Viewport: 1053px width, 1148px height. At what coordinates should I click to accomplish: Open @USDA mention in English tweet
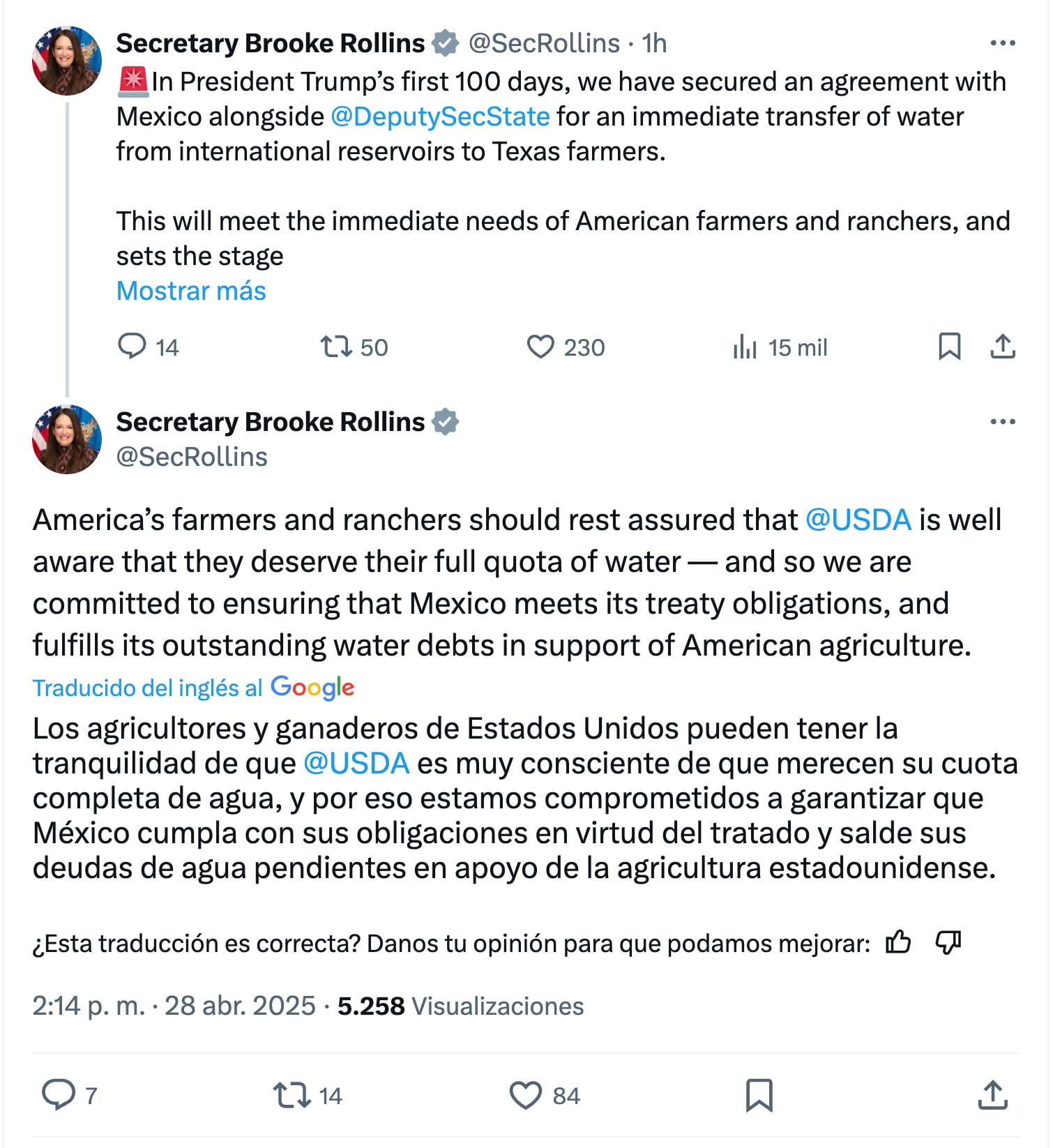[858, 520]
